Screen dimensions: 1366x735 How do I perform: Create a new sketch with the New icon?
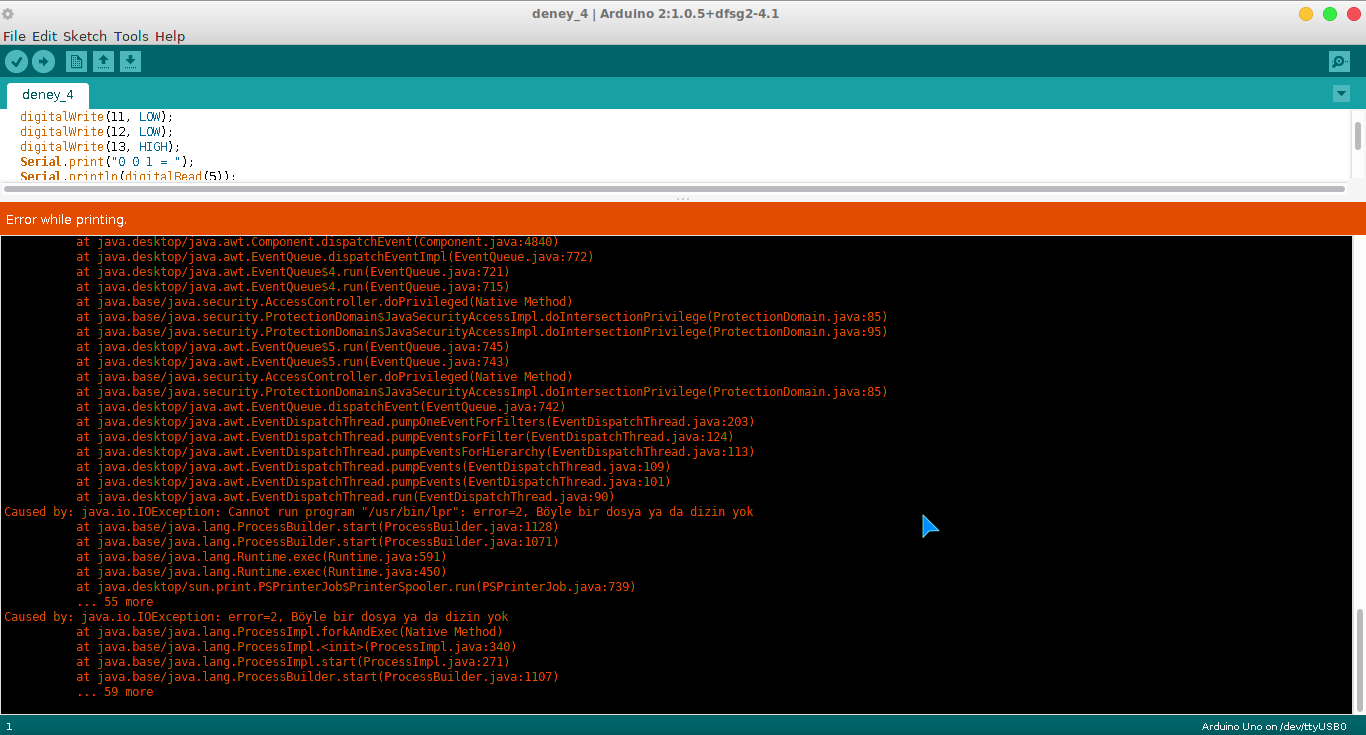click(x=76, y=62)
